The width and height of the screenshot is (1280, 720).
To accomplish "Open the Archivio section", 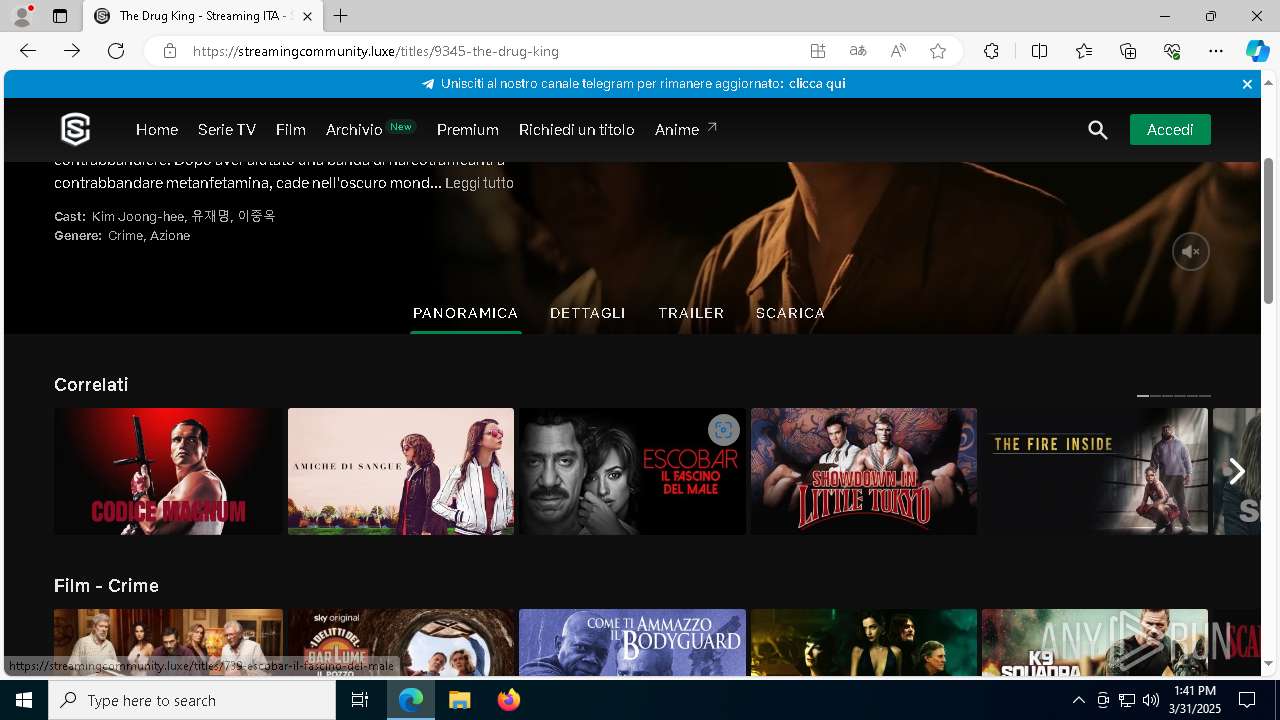I will click(354, 130).
